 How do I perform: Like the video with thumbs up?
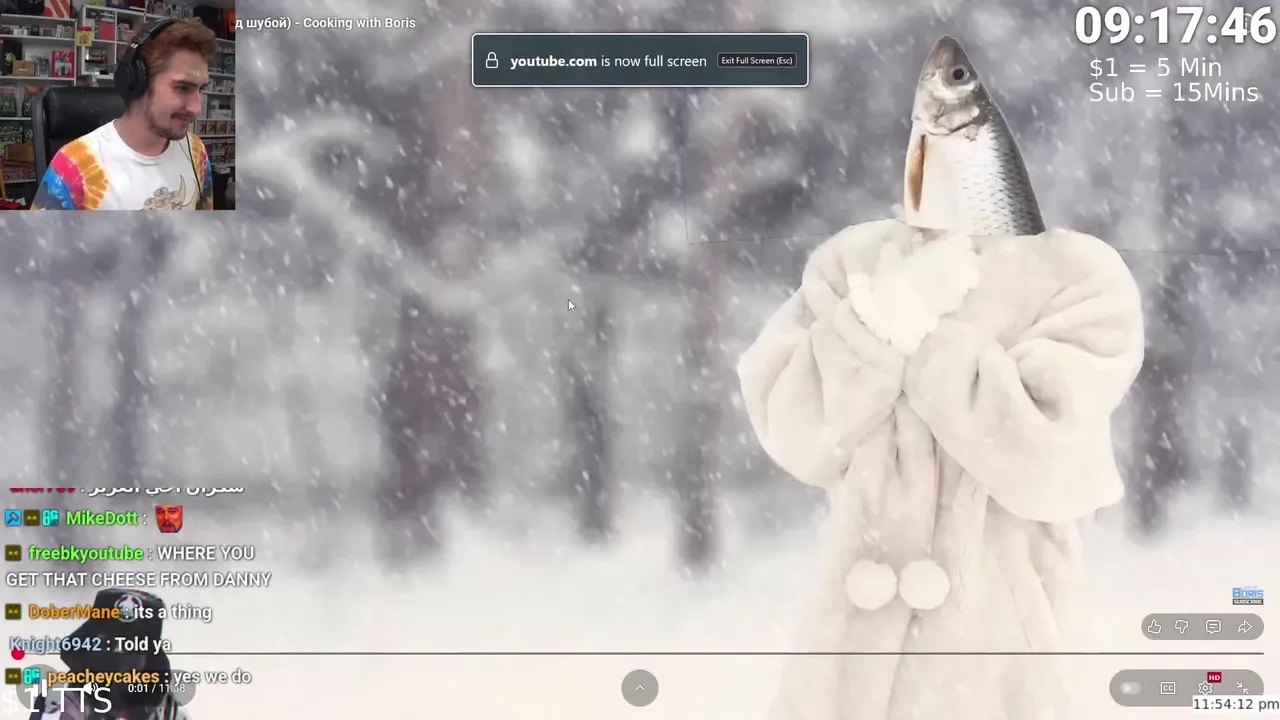coord(1155,627)
